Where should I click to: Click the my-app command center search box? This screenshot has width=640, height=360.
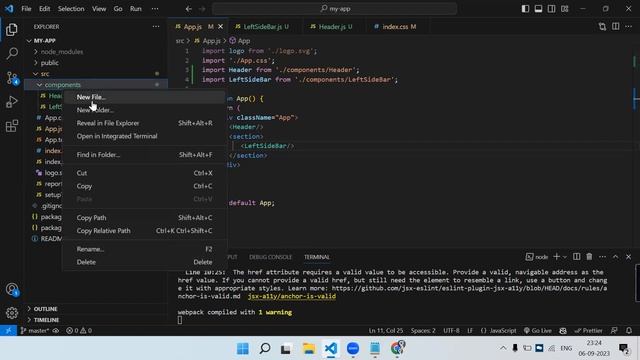click(334, 9)
